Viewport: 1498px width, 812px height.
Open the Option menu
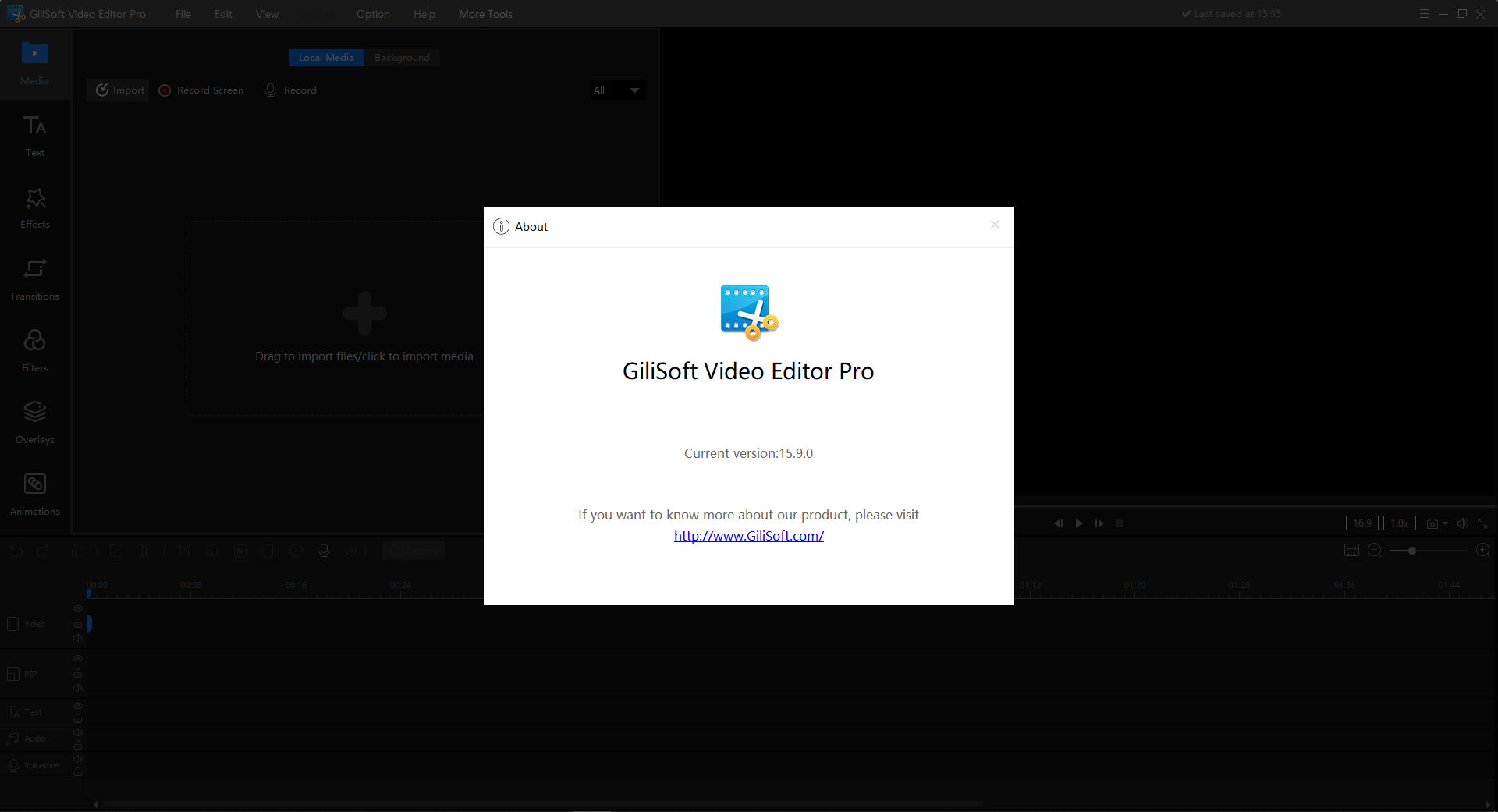[373, 14]
